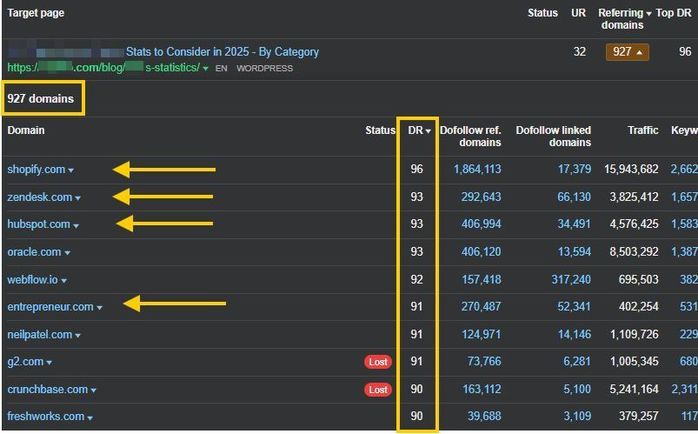Open g2.com dofollow ref. domains 73,766

coord(484,361)
